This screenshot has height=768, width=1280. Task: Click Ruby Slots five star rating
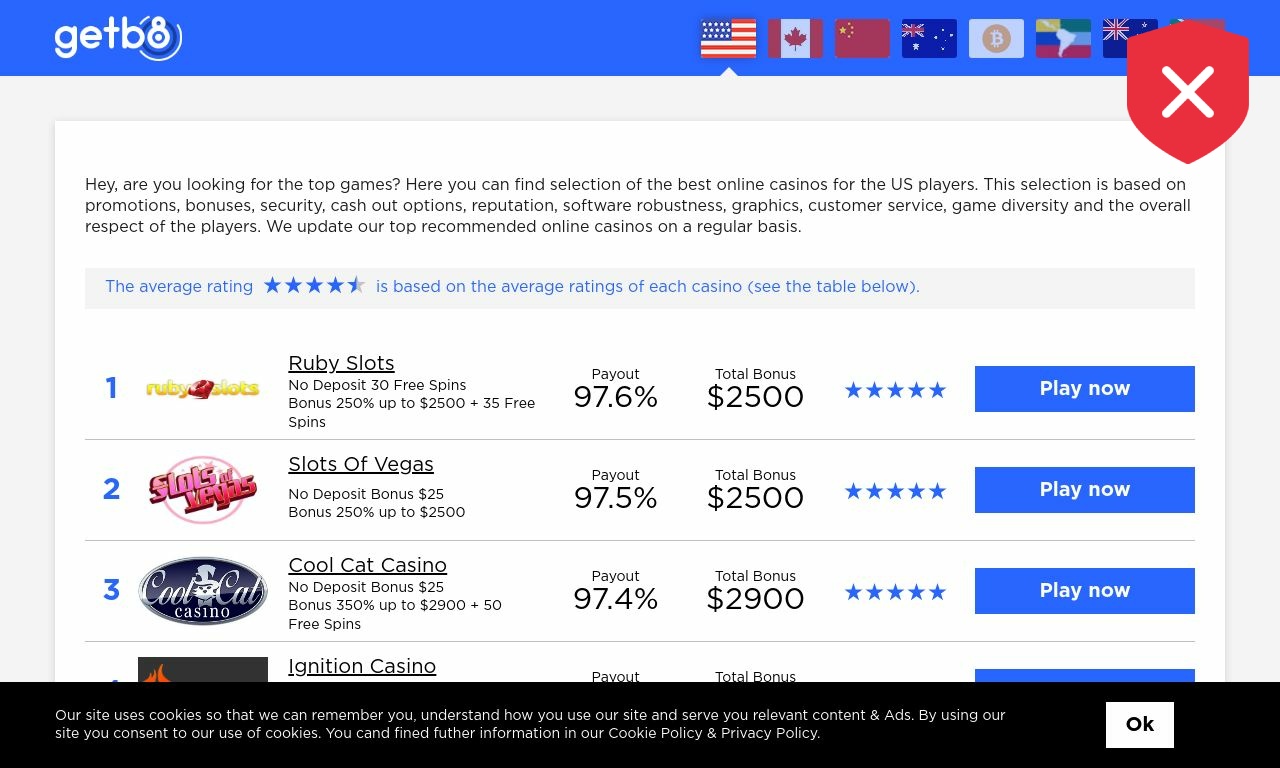(895, 390)
